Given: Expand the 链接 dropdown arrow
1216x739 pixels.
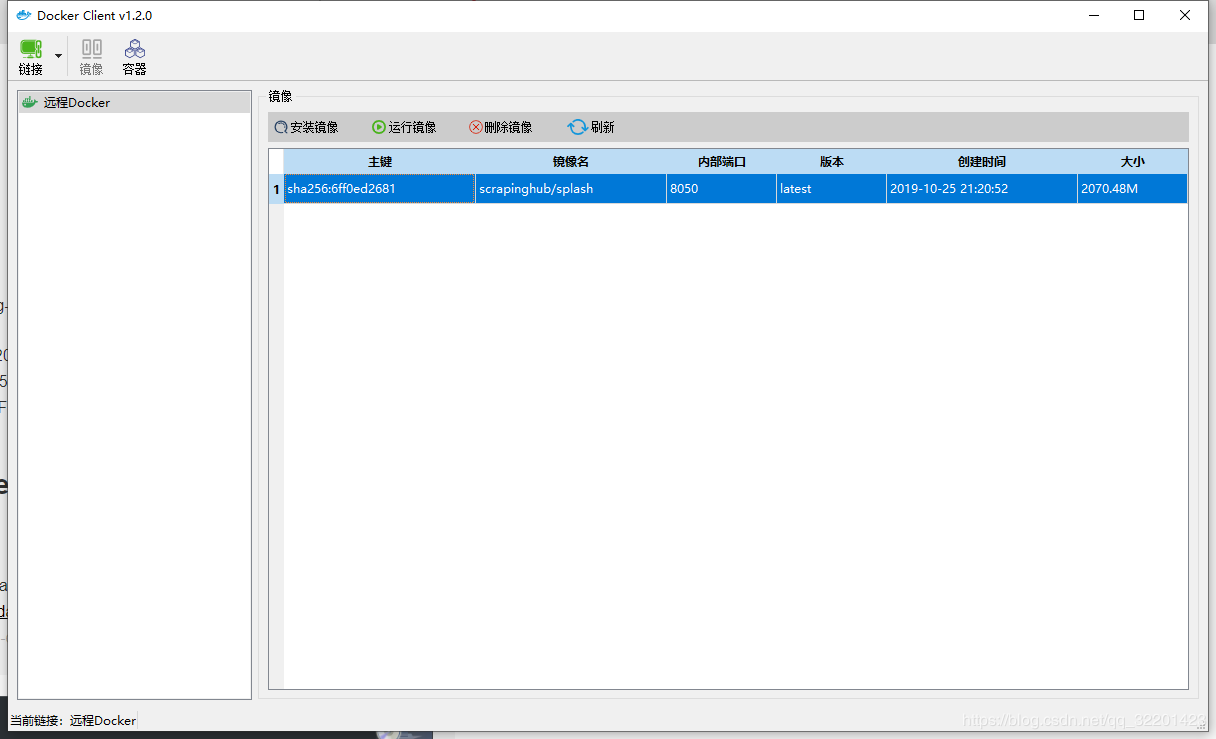Looking at the screenshot, I should [58, 56].
